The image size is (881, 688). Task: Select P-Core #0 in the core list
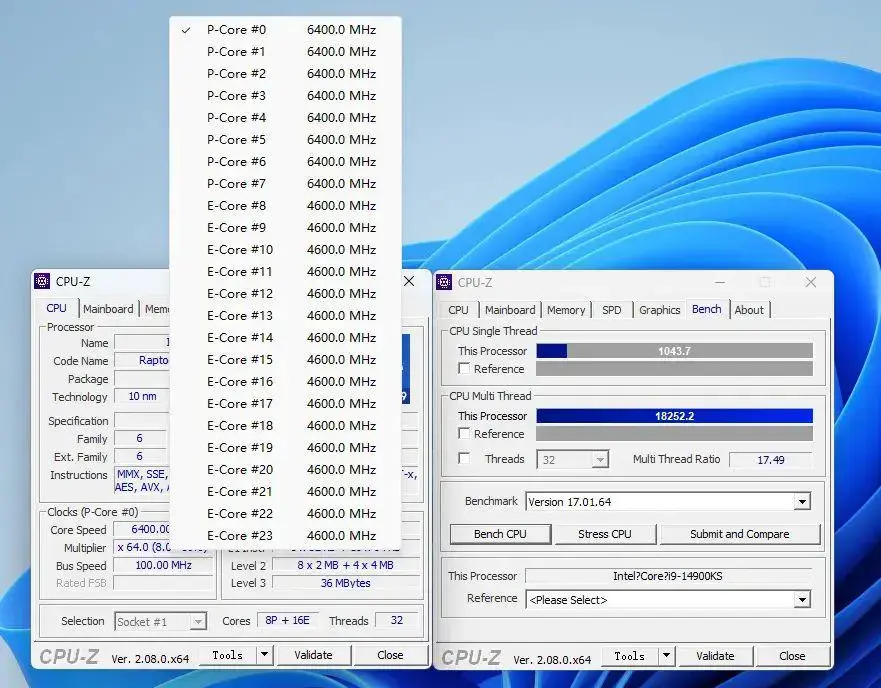point(285,30)
